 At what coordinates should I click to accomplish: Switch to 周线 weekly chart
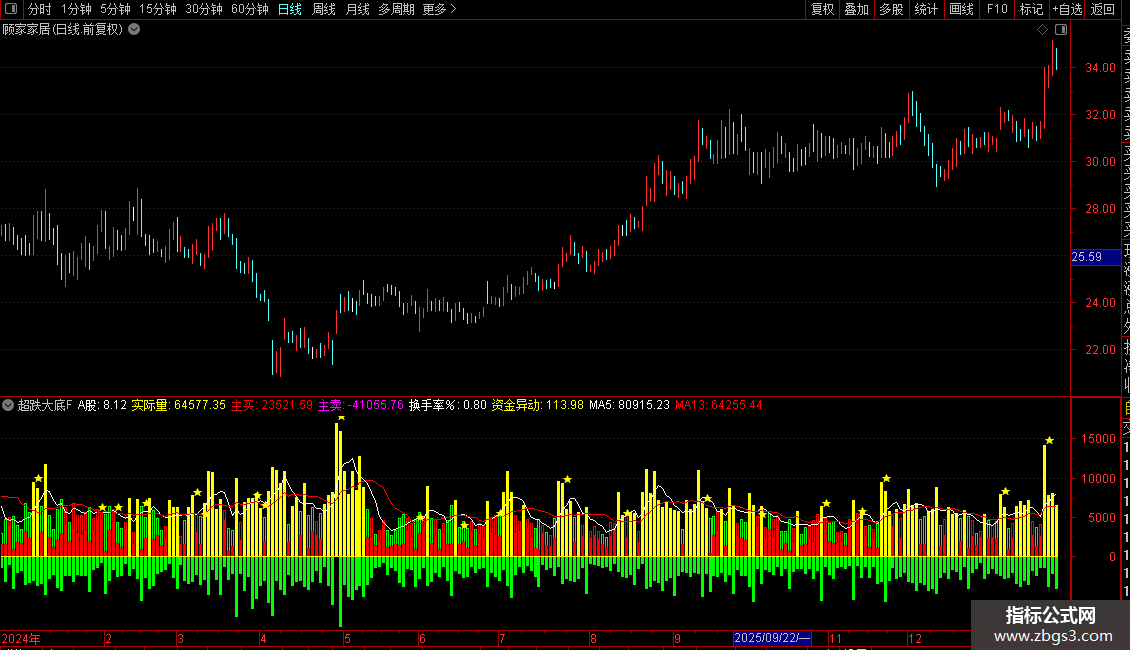tap(324, 9)
